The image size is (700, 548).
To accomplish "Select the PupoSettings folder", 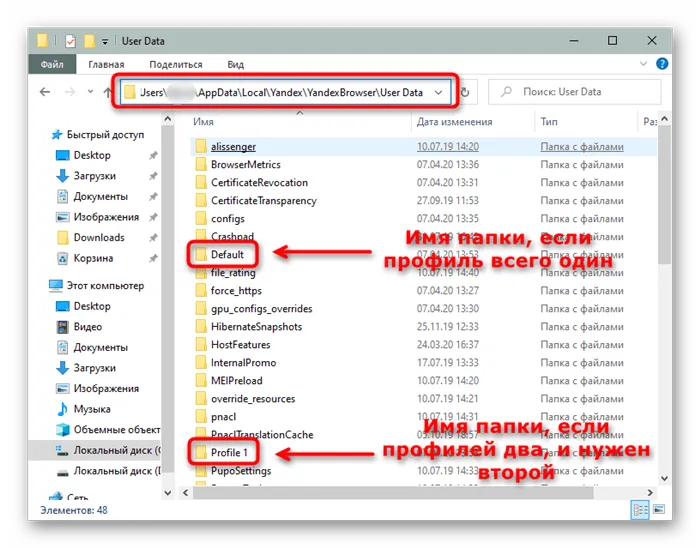I will [241, 471].
